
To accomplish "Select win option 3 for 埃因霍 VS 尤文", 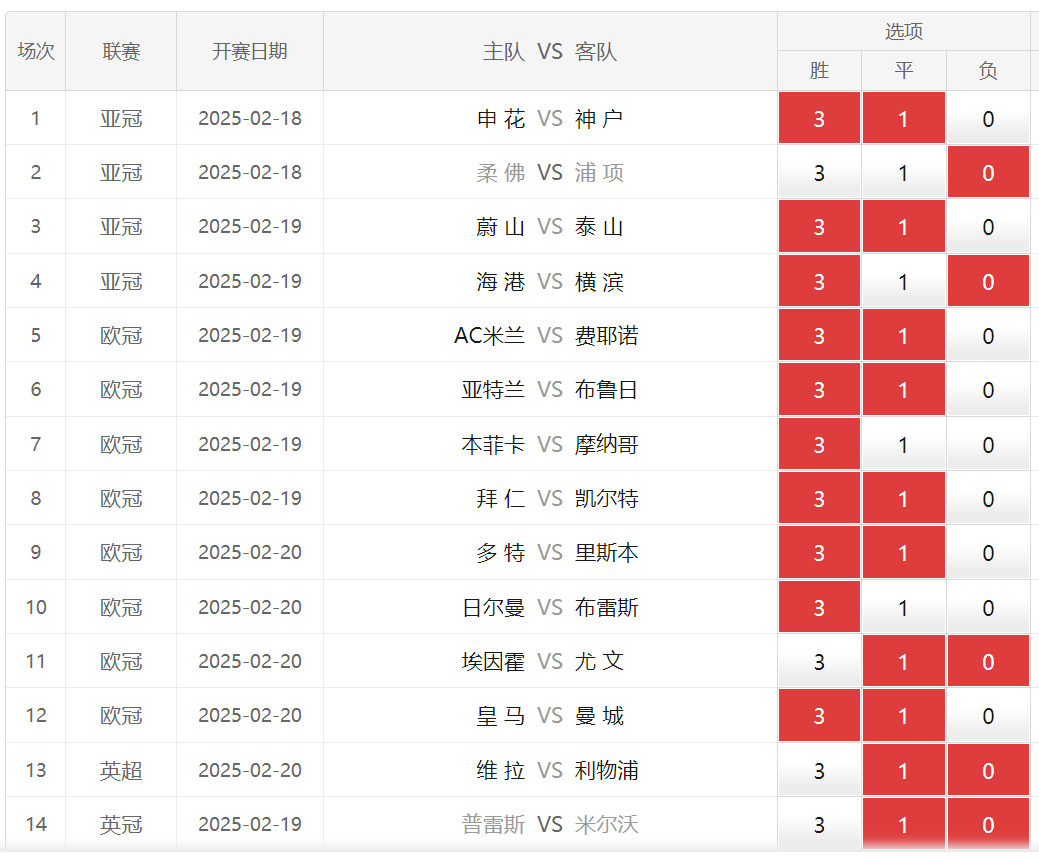I will pyautogui.click(x=819, y=661).
